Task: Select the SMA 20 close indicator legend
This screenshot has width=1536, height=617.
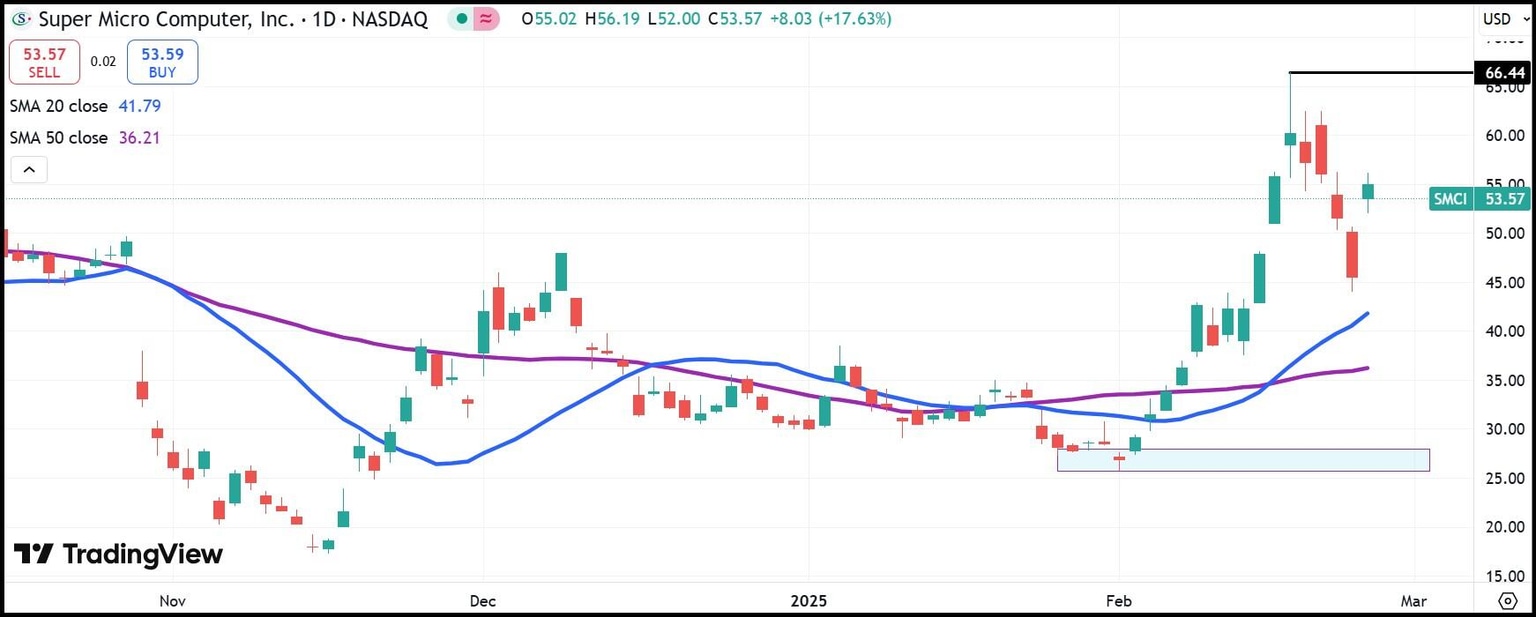Action: pos(85,105)
